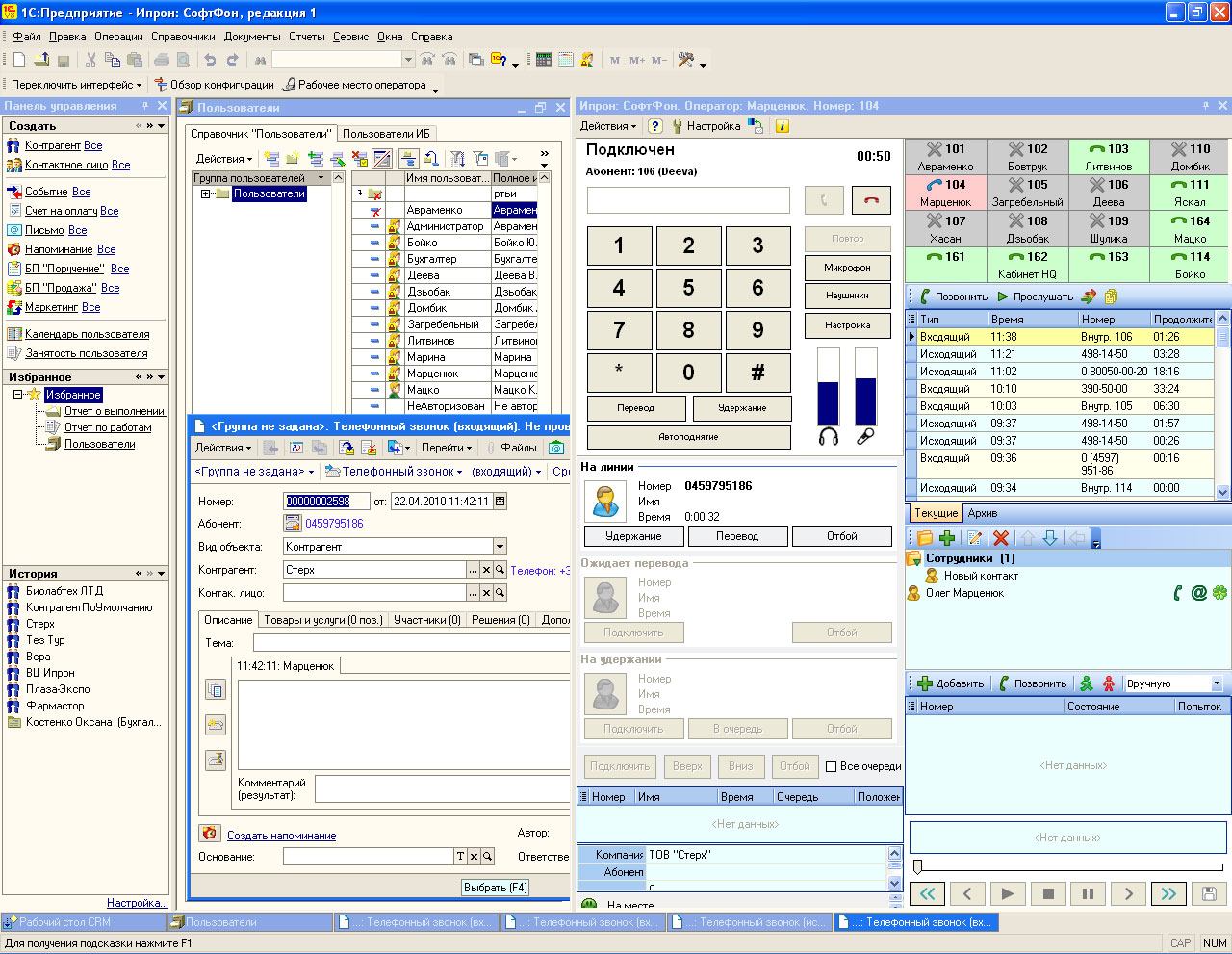Click the play button in the recording player

(1007, 893)
